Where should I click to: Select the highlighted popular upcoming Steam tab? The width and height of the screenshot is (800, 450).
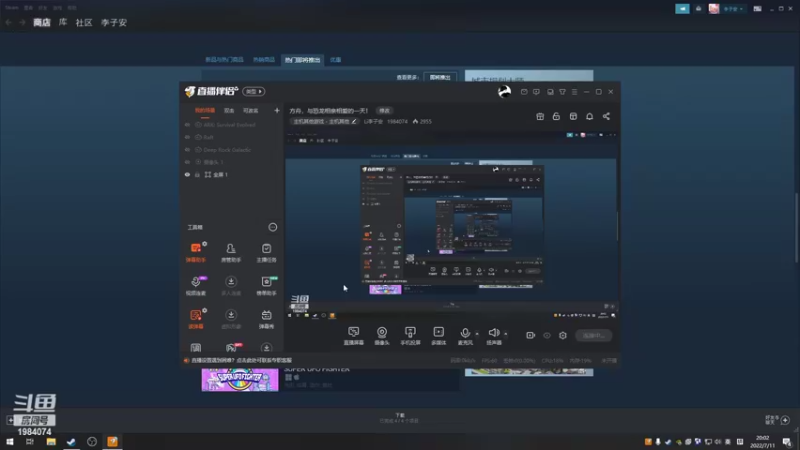click(302, 60)
